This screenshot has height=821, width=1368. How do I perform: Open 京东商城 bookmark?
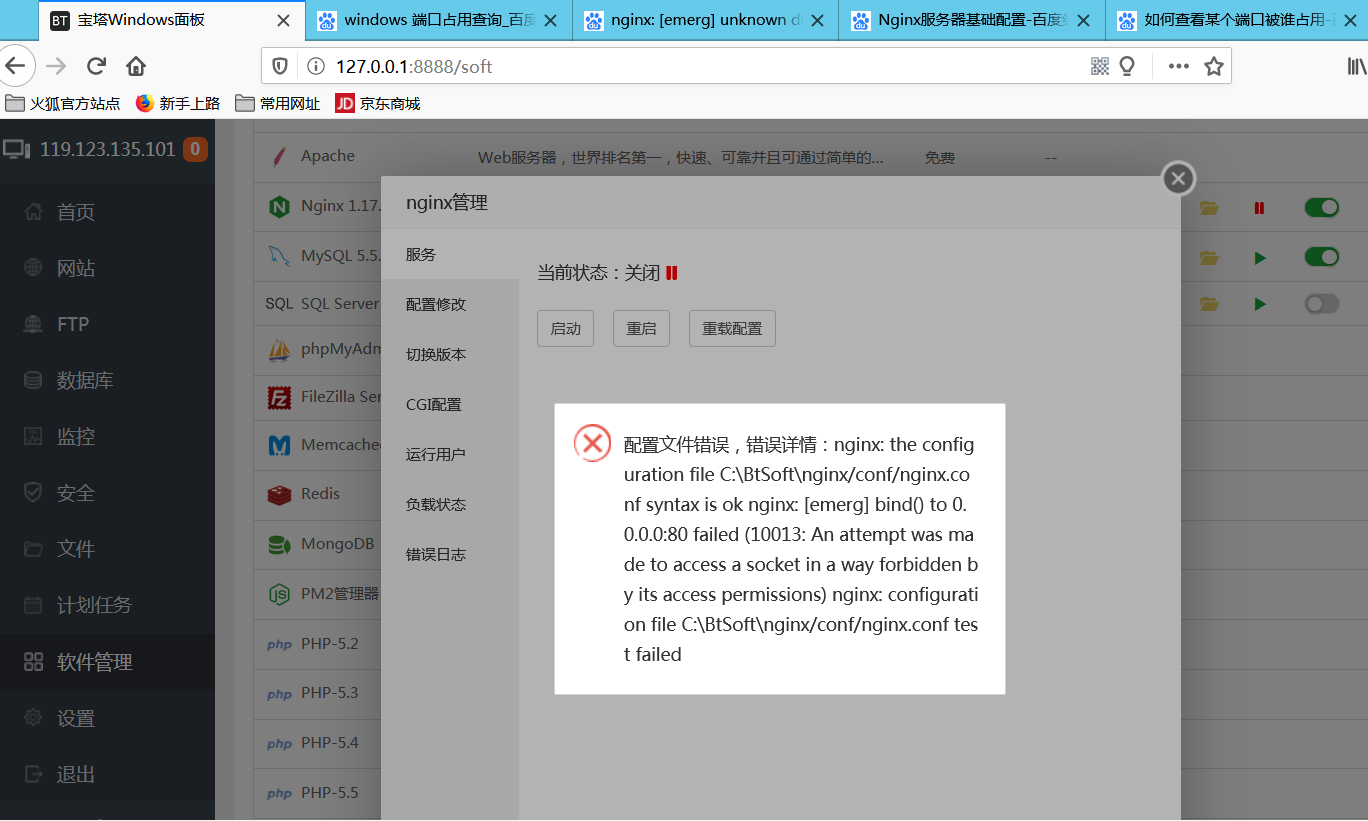[x=378, y=103]
